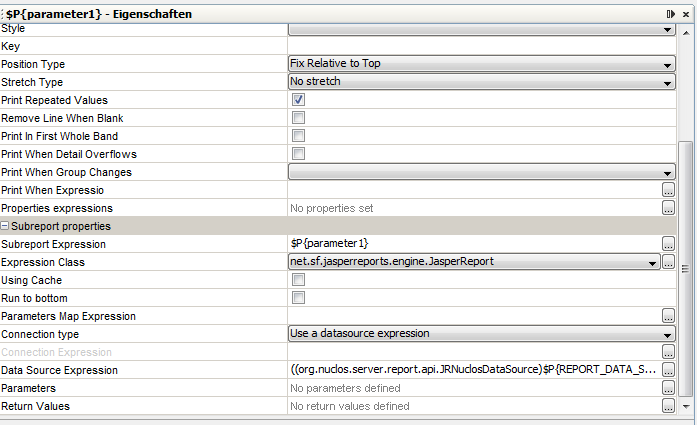
Task: Click the Key value input field
Action: click(x=482, y=46)
